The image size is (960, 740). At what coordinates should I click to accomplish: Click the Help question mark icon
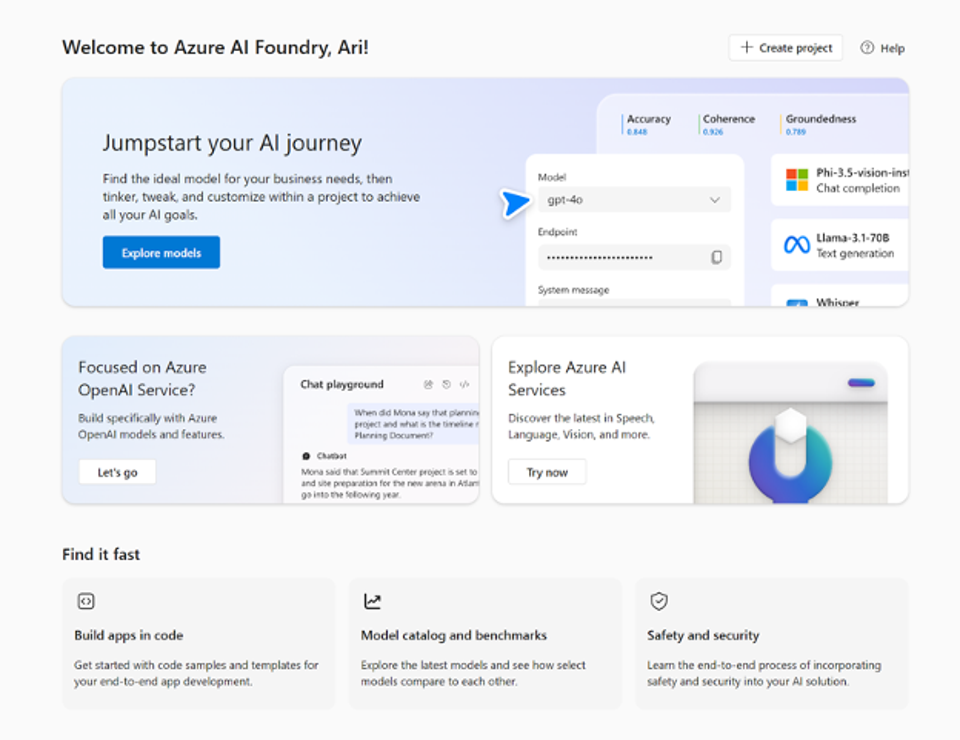pyautogui.click(x=866, y=47)
